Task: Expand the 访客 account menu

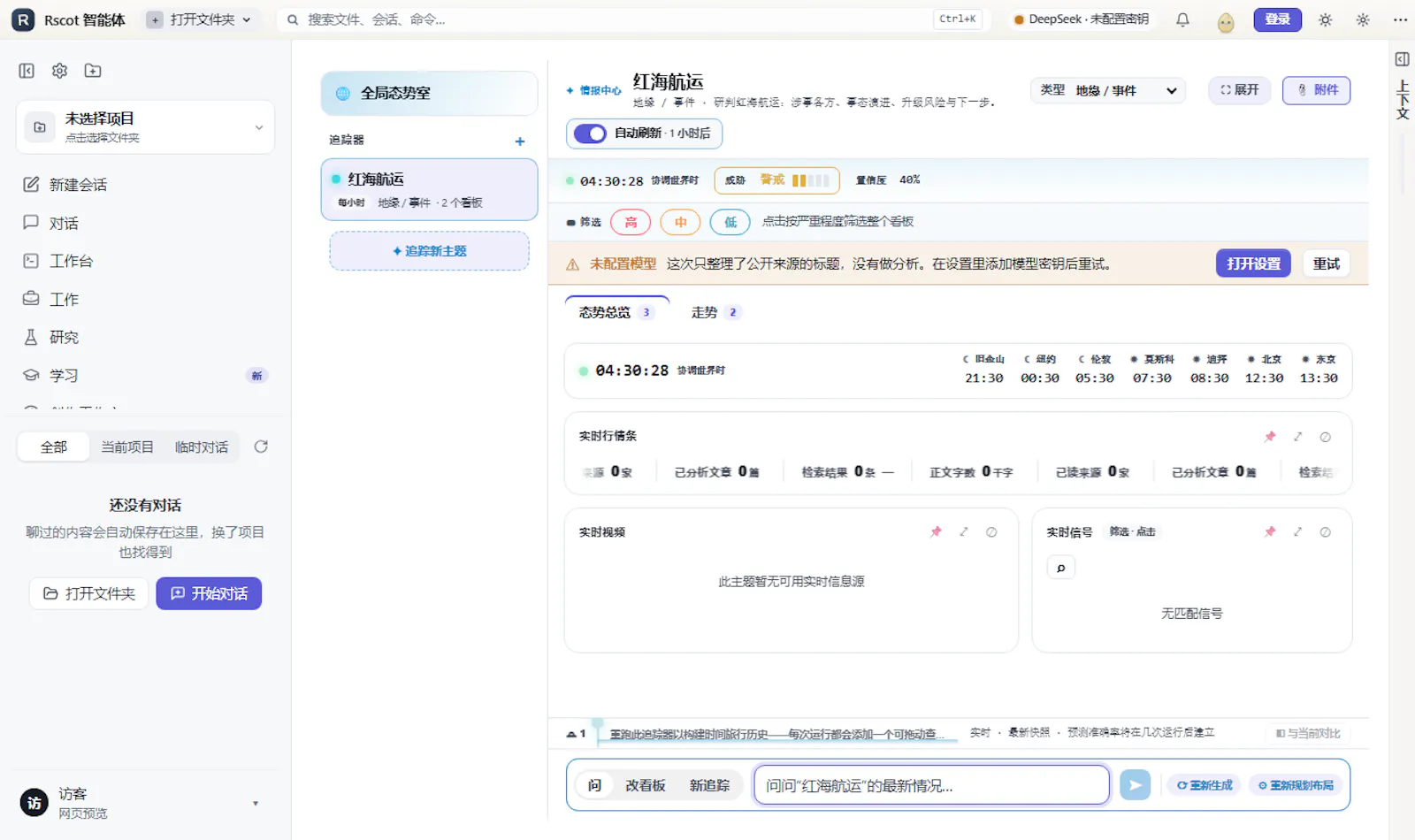Action: pyautogui.click(x=145, y=803)
